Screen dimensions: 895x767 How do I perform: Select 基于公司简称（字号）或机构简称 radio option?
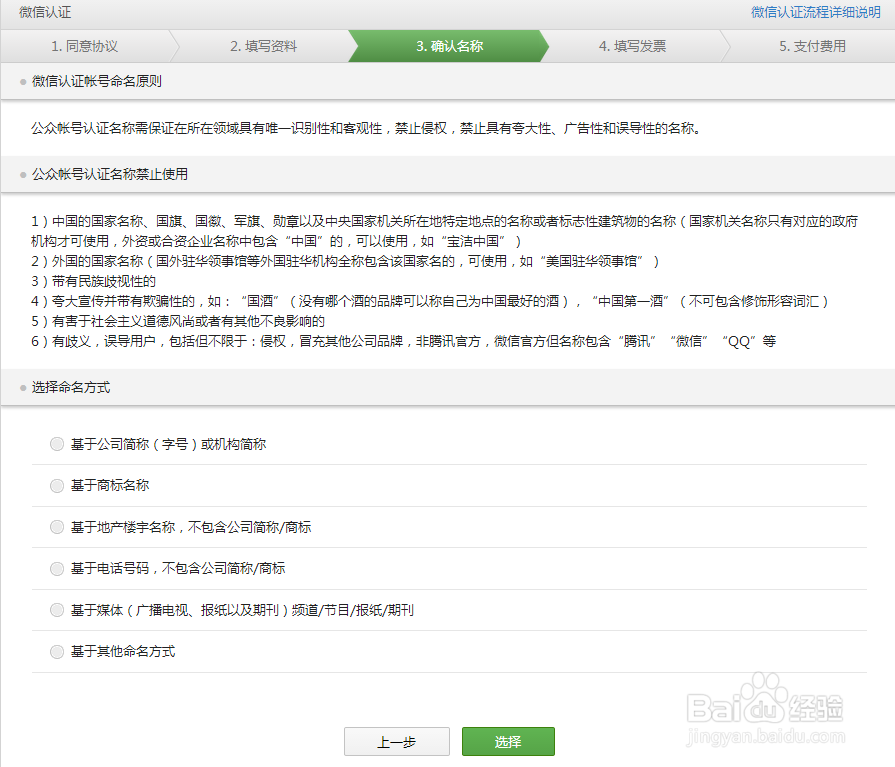[x=57, y=444]
